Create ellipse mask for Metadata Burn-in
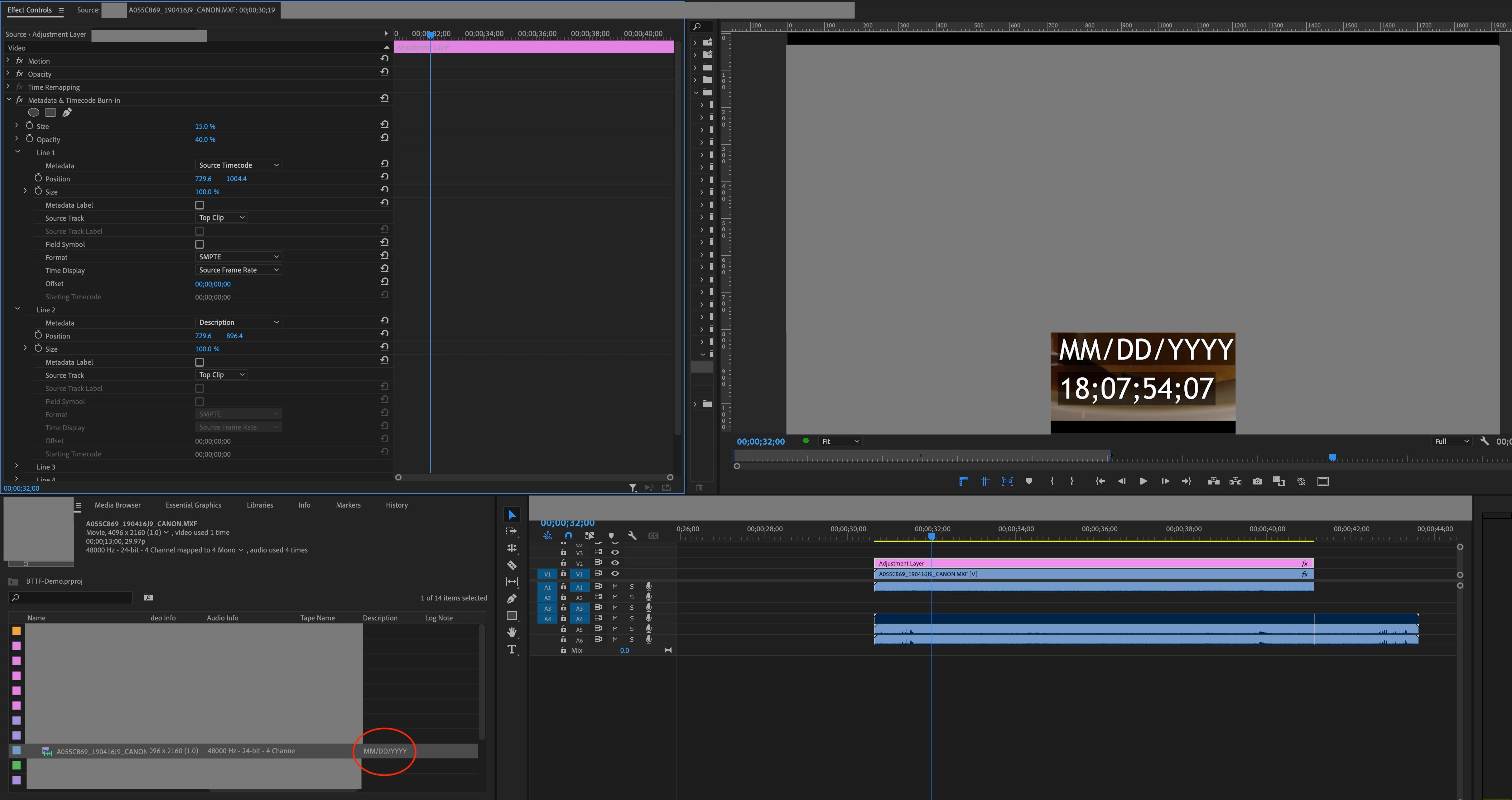 (34, 113)
